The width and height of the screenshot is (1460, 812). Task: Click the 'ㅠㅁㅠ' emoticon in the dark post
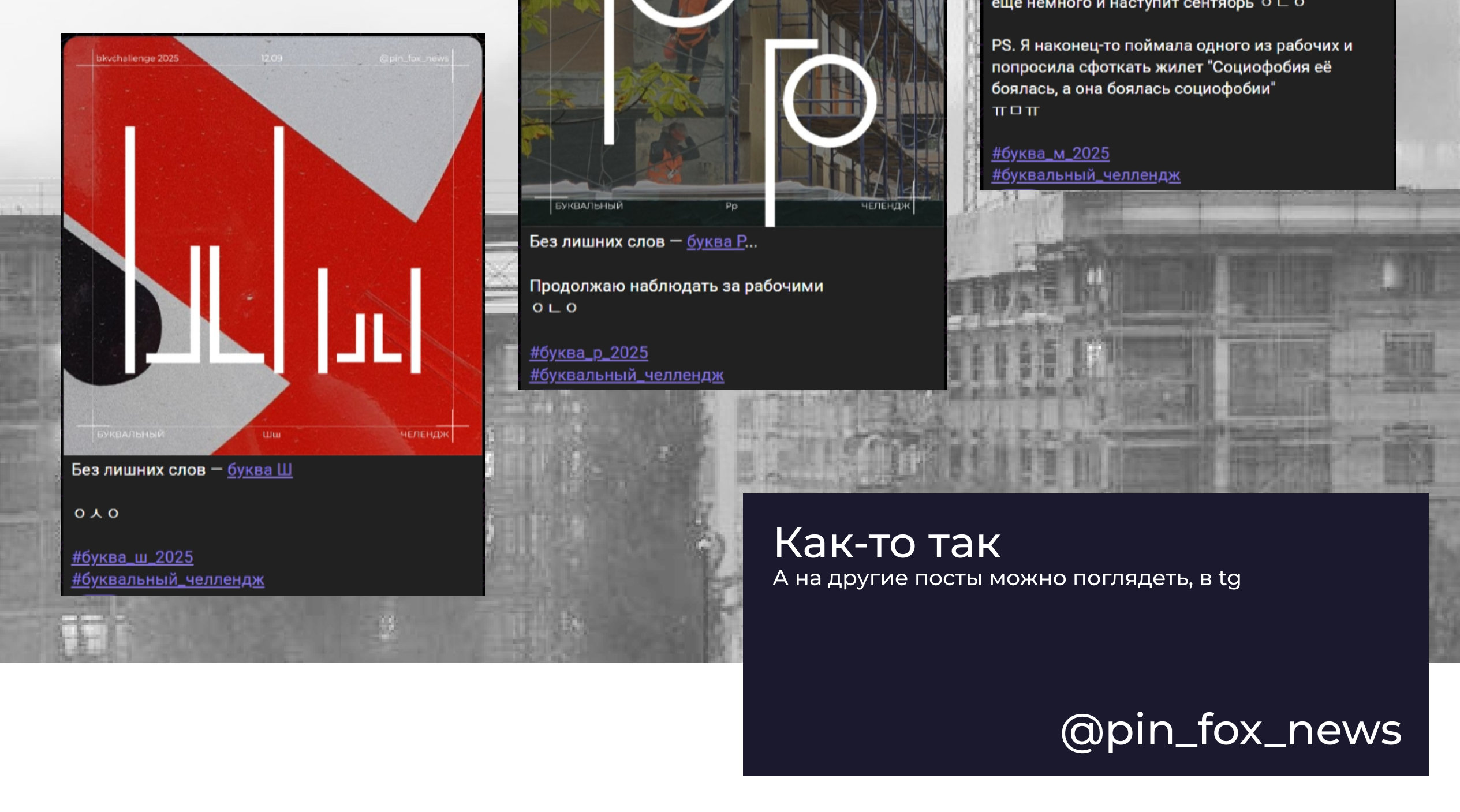point(1015,111)
